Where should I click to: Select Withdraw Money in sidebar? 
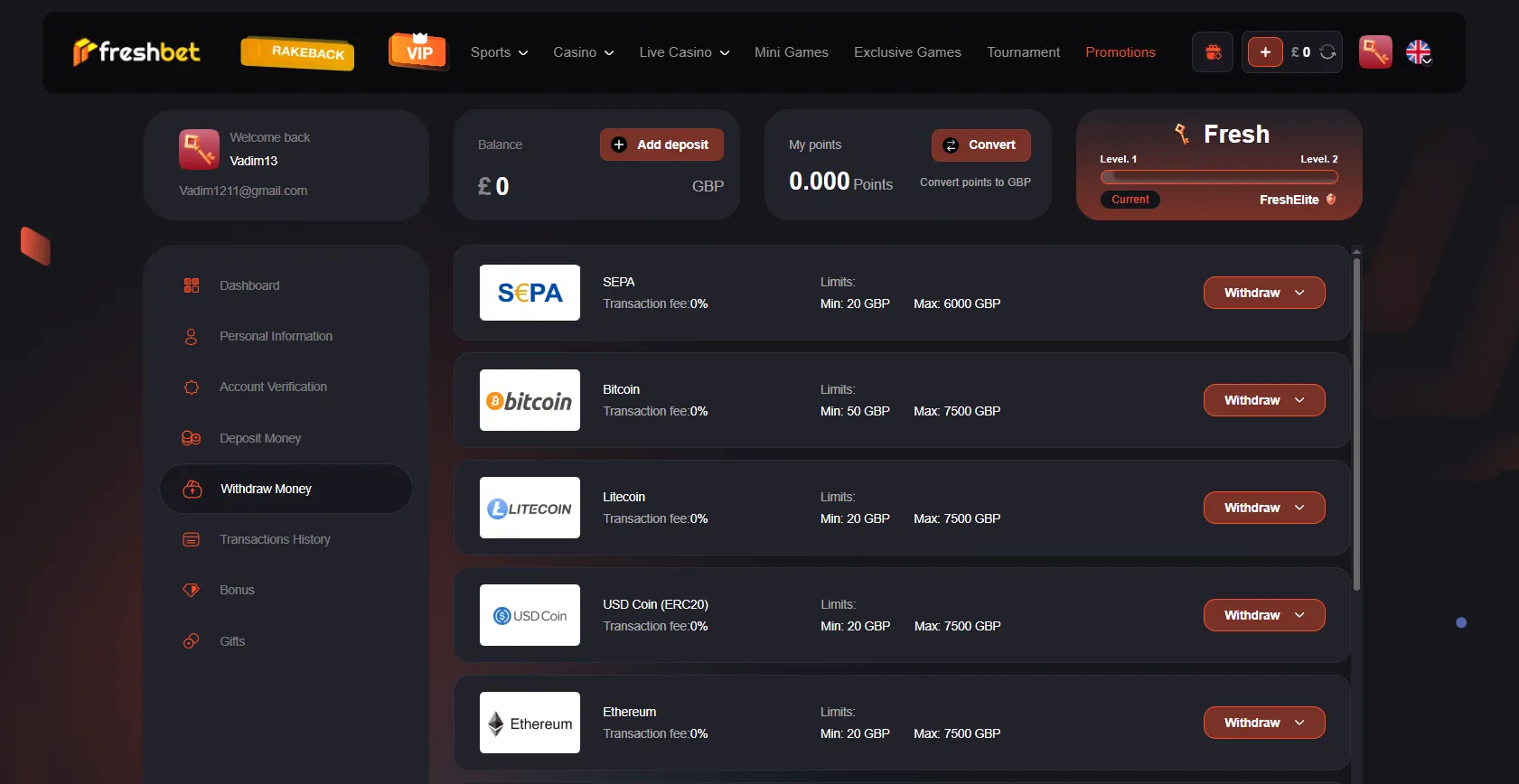pyautogui.click(x=286, y=489)
